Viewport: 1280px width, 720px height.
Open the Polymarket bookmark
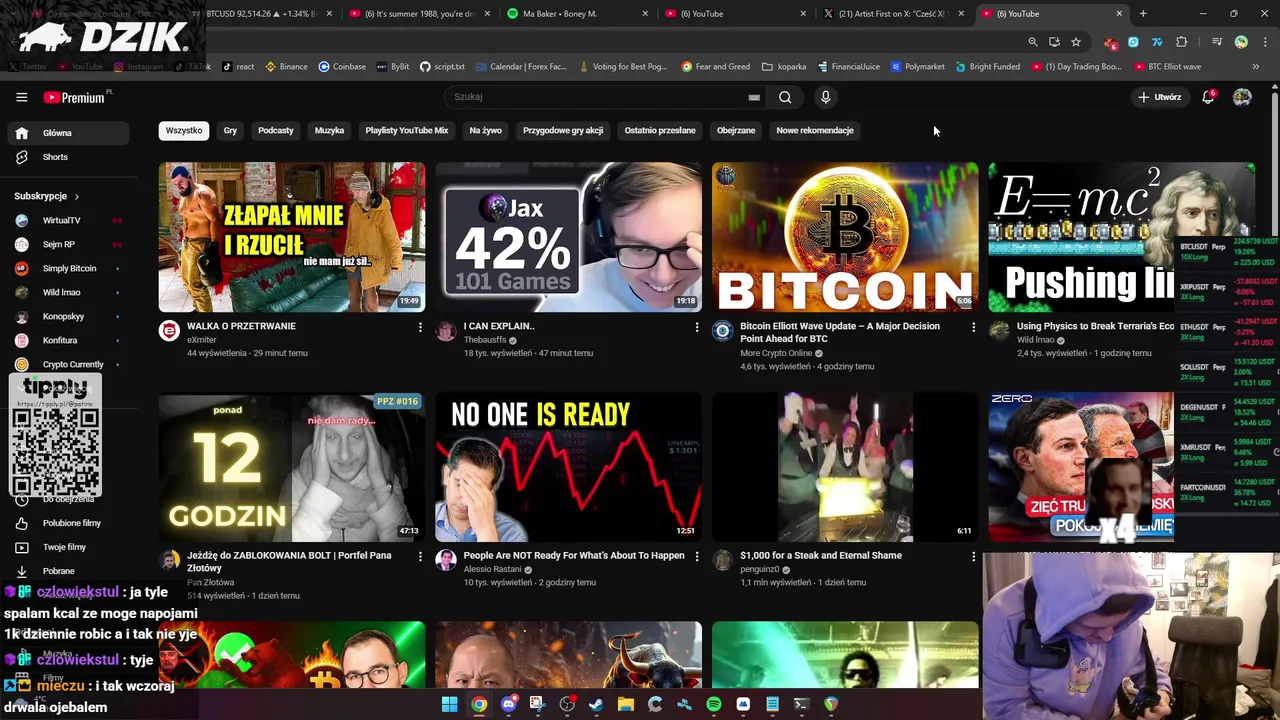pos(917,67)
